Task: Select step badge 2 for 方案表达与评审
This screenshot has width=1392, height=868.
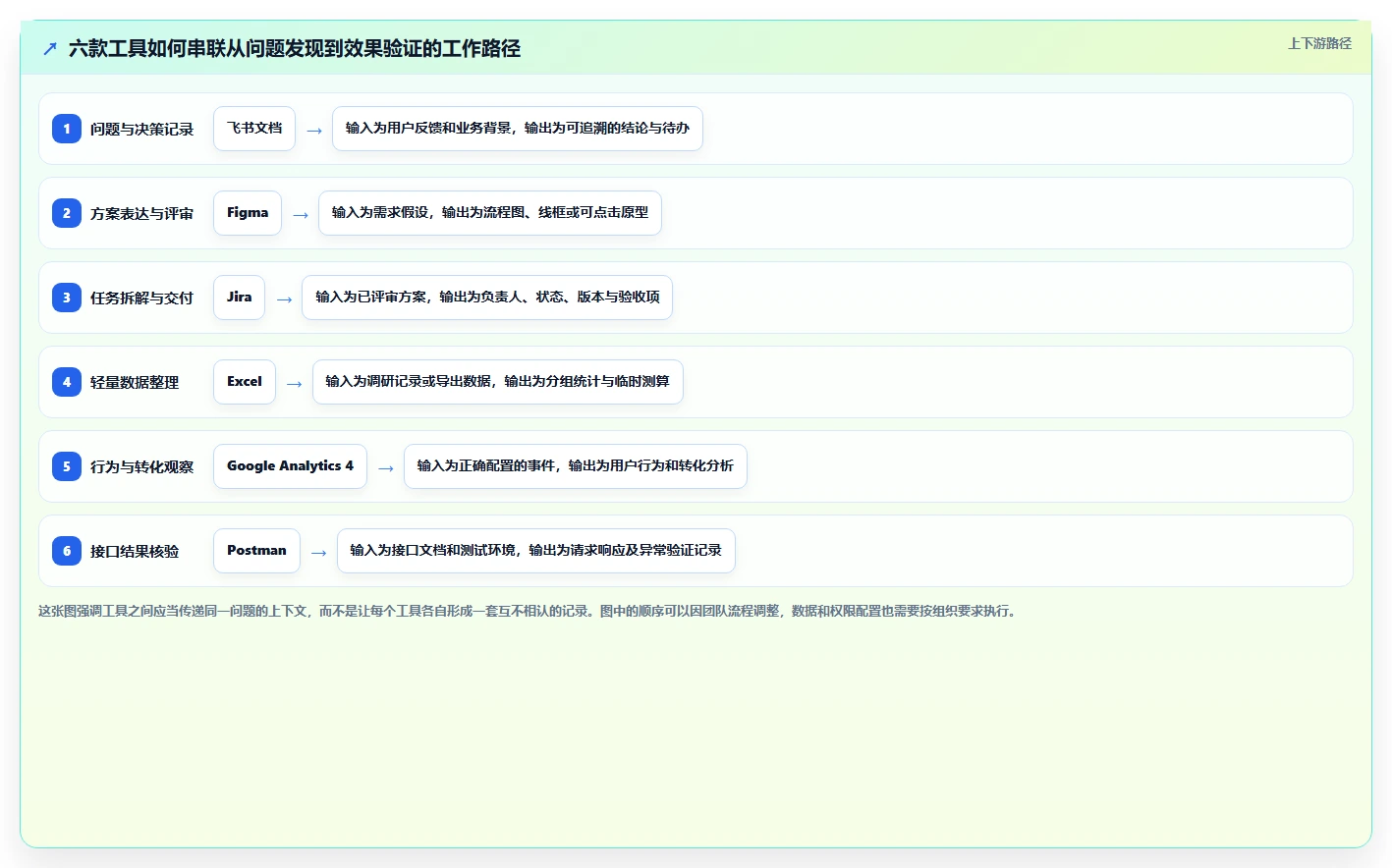Action: tap(67, 213)
